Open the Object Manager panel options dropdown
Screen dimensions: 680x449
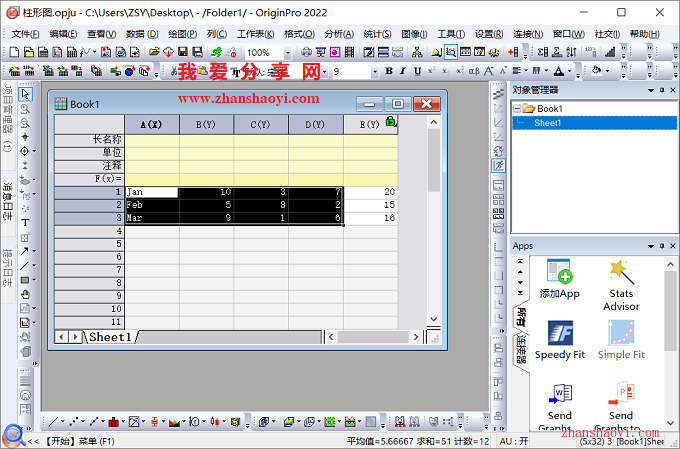[x=651, y=90]
